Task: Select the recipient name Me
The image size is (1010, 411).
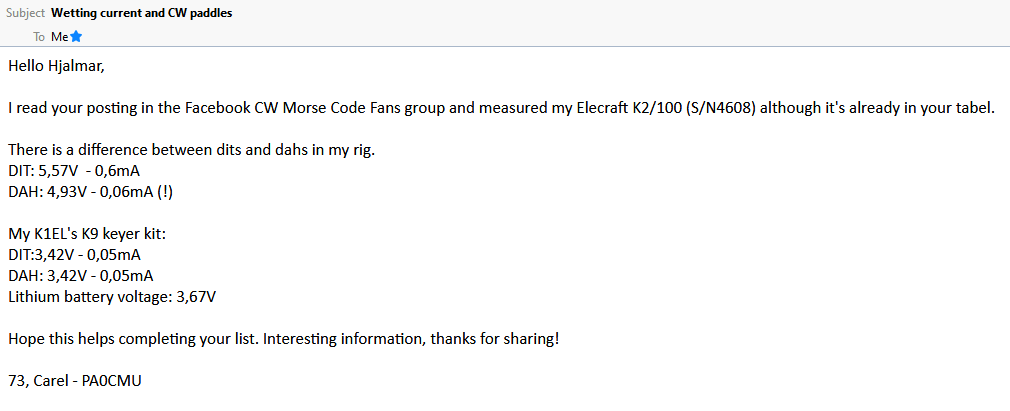Action: pos(59,37)
